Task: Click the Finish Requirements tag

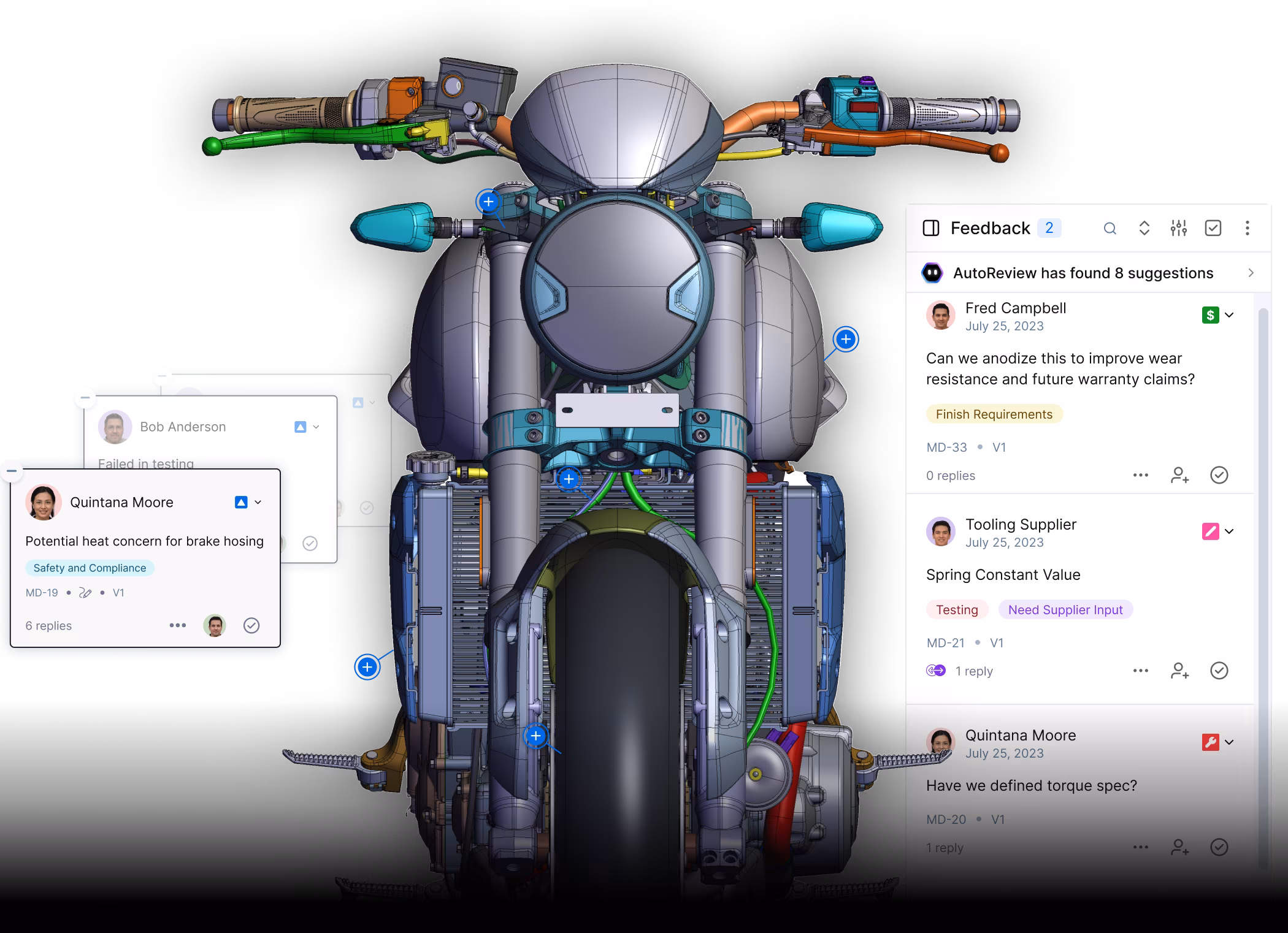Action: click(x=994, y=414)
